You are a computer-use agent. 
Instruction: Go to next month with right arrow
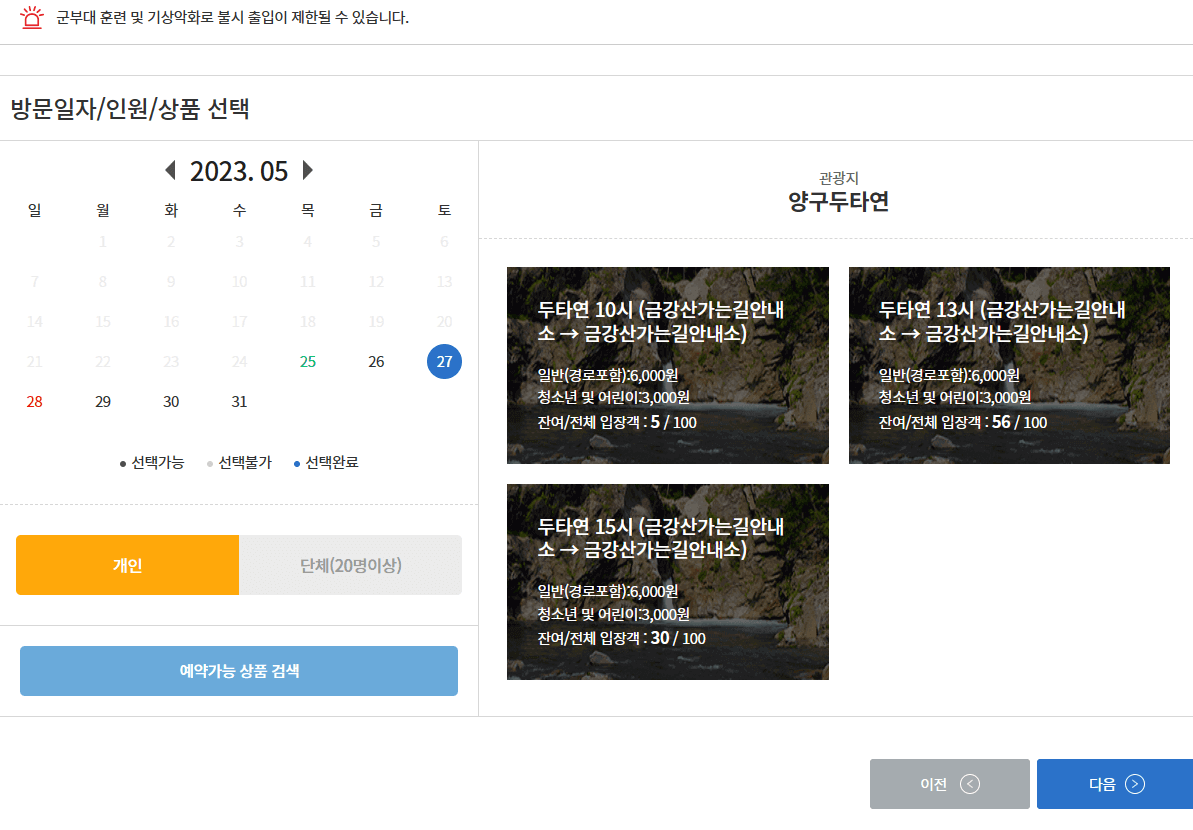pos(307,170)
